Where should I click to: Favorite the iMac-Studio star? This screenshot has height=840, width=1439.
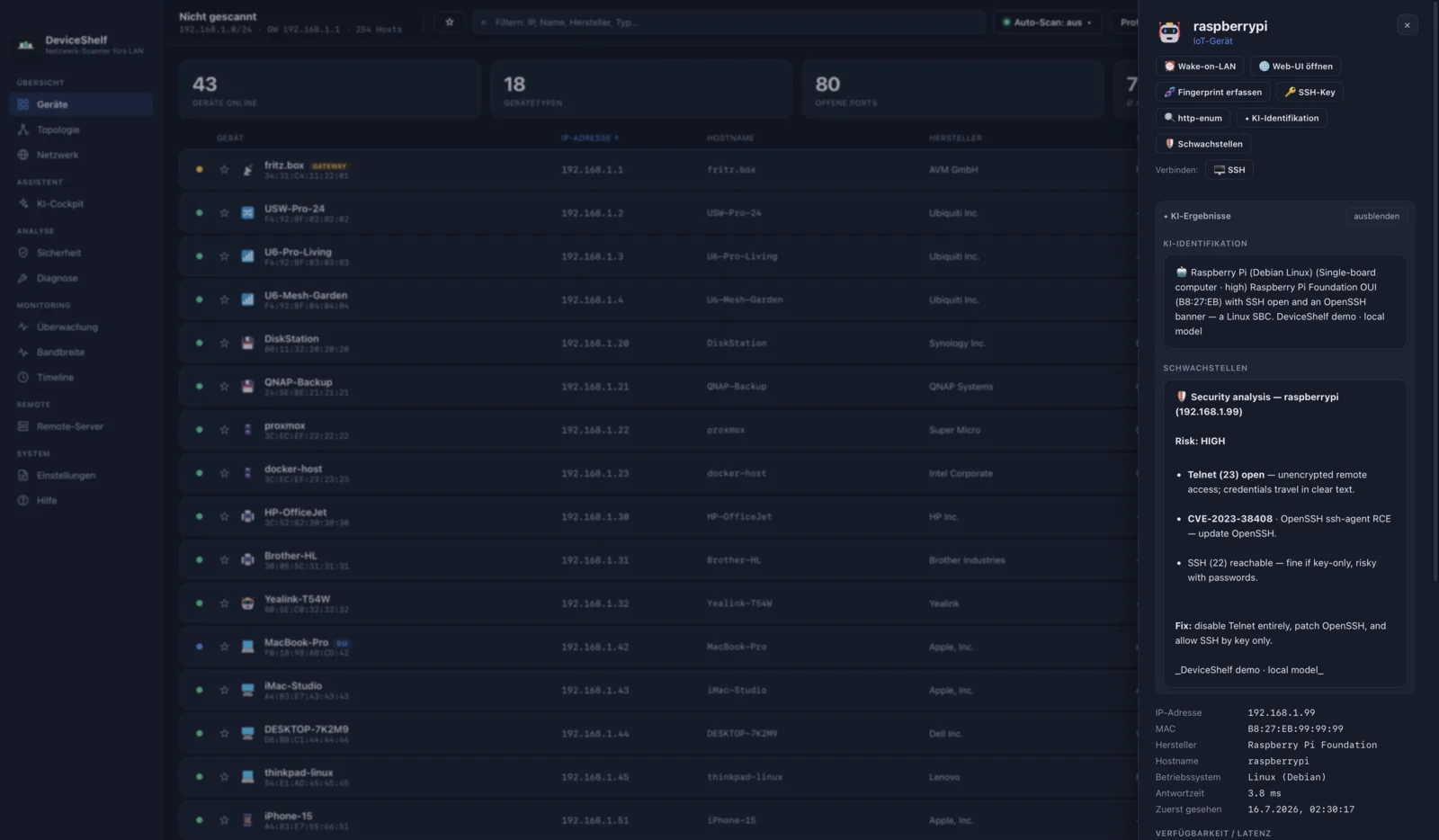pyautogui.click(x=224, y=691)
